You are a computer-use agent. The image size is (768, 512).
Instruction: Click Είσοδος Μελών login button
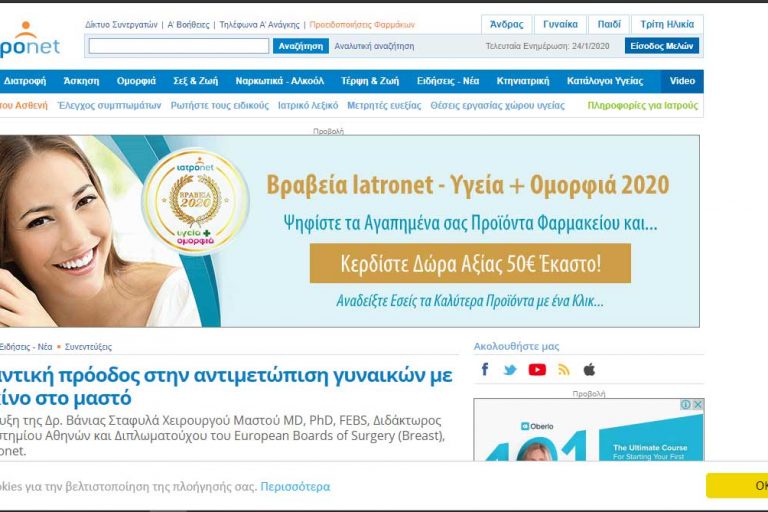point(662,46)
